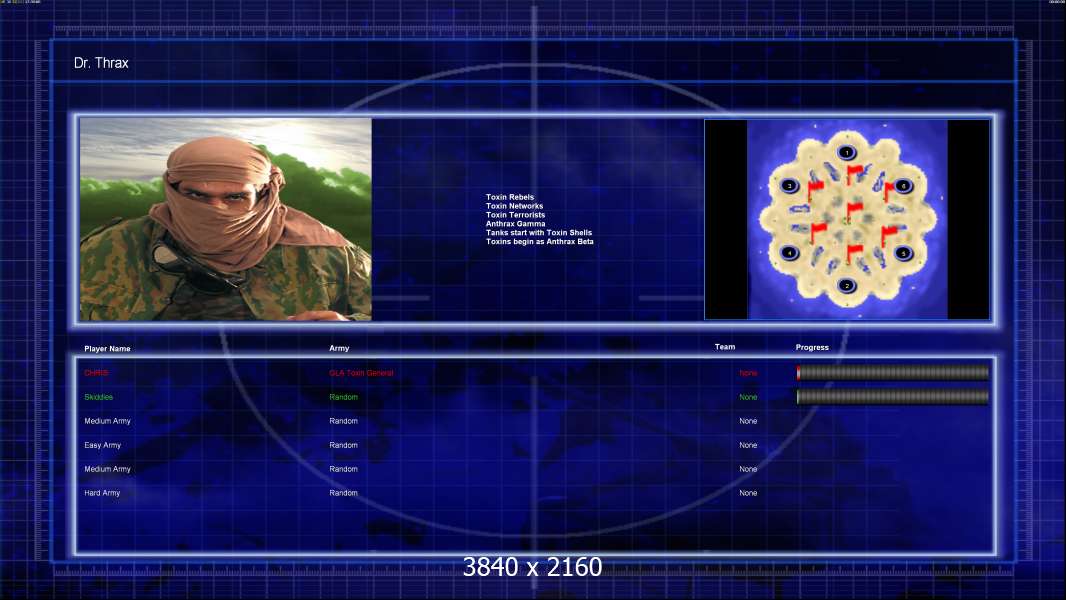The image size is (1066, 600).
Task: Click the Player Name column header
Action: tap(107, 349)
